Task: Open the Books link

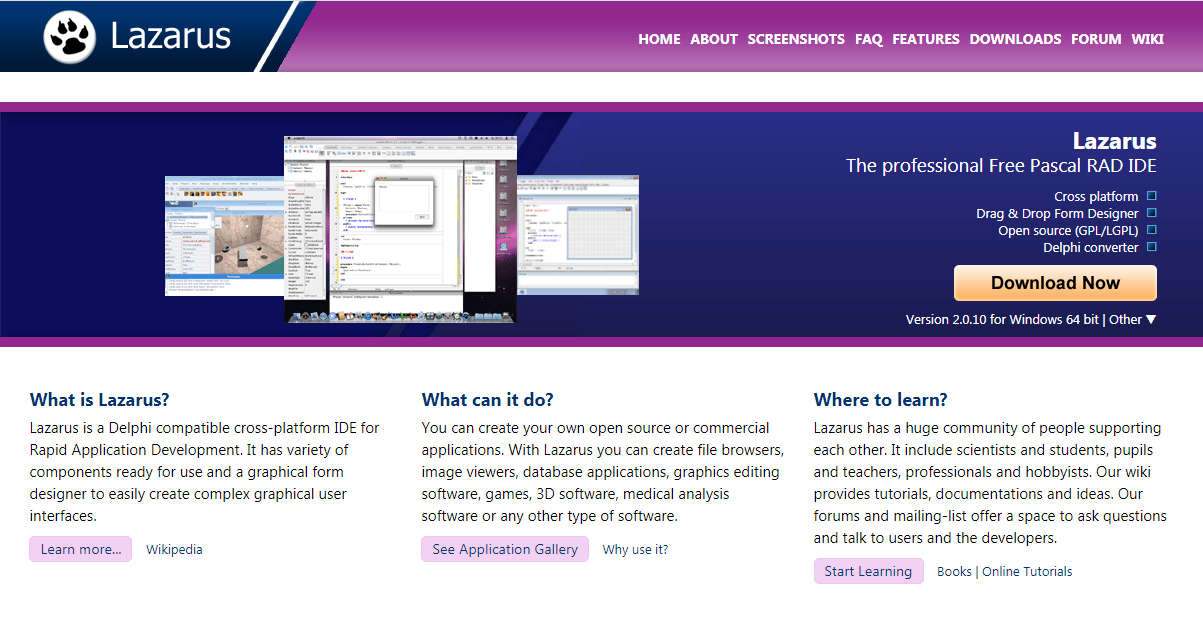Action: pyautogui.click(x=954, y=572)
